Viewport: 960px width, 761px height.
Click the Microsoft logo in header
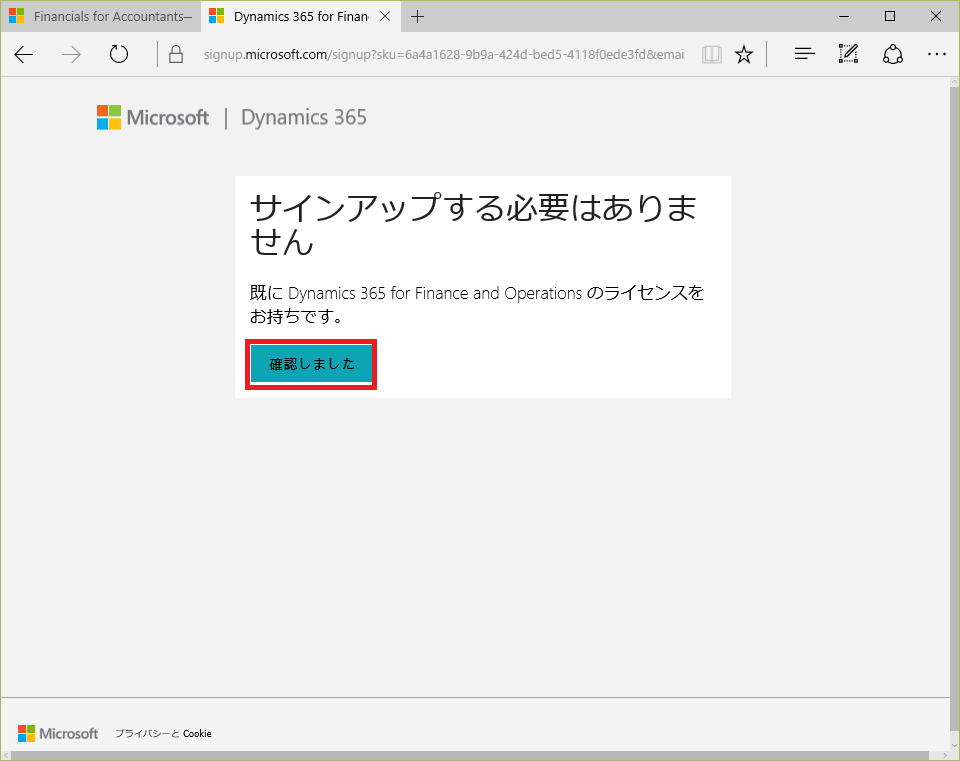[x=153, y=118]
